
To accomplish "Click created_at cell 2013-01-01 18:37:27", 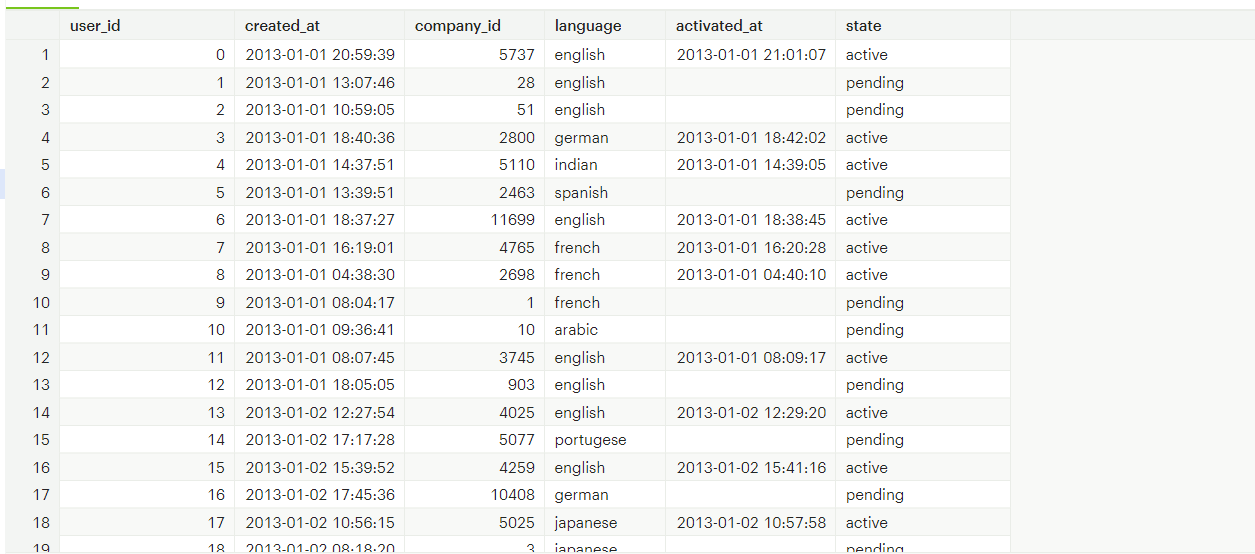I will click(x=320, y=220).
